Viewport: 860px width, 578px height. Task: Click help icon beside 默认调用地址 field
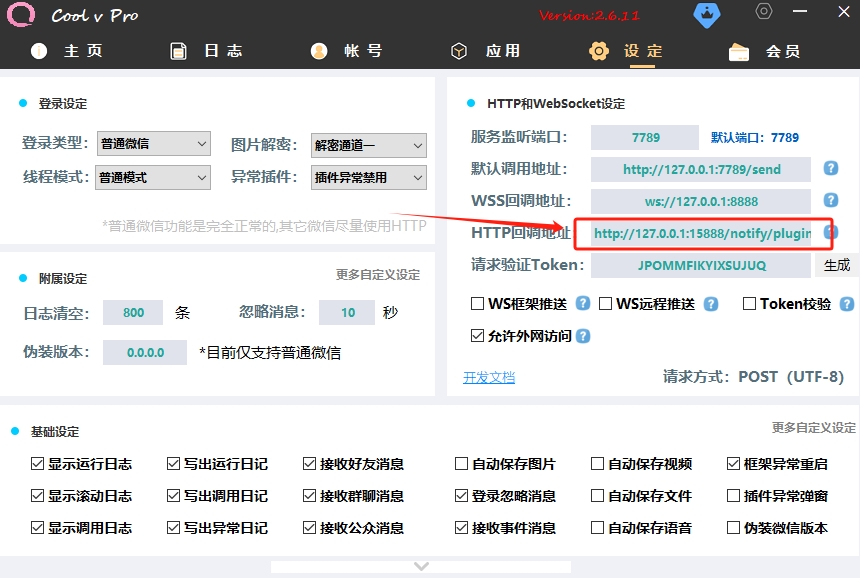(830, 169)
